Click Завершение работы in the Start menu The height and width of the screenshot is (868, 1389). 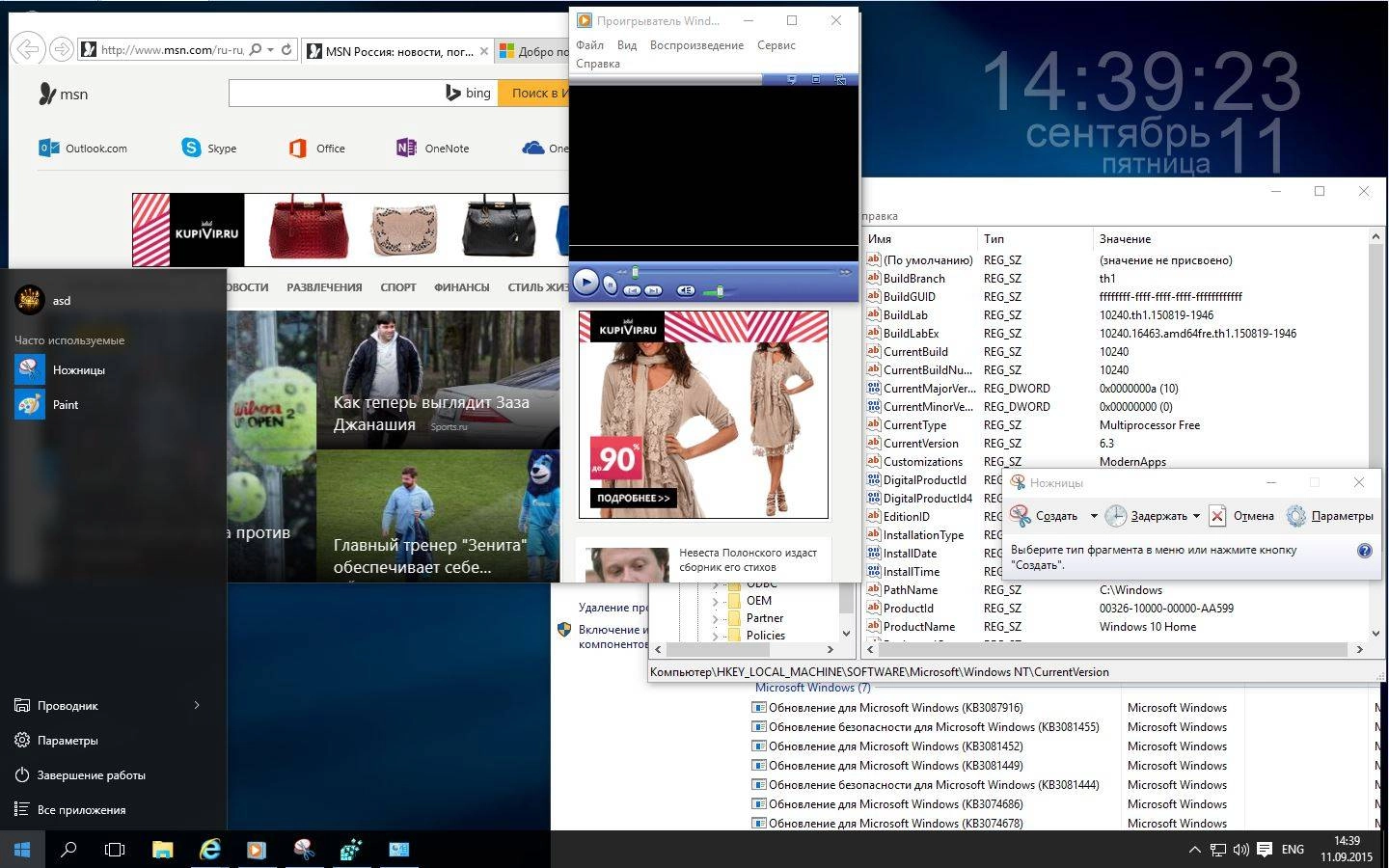114,774
